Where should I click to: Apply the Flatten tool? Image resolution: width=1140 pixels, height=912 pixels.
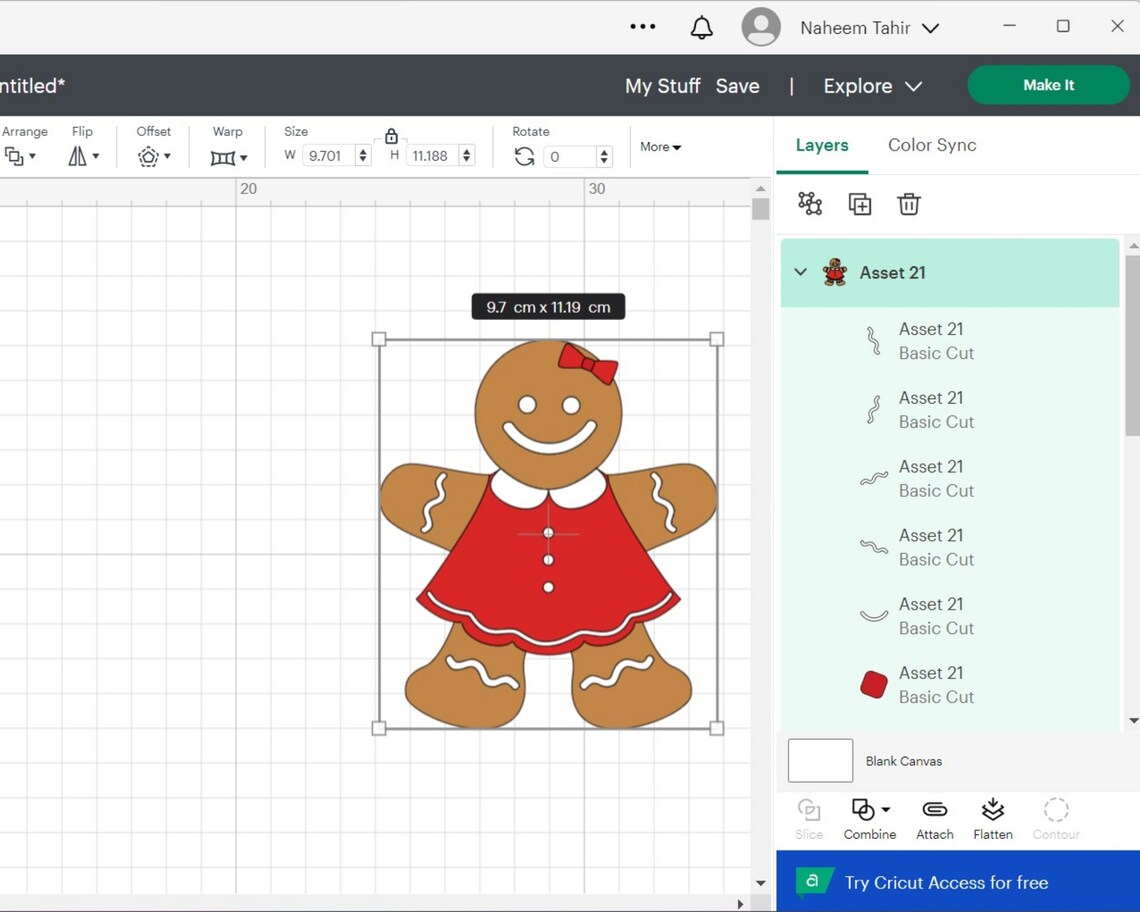992,817
